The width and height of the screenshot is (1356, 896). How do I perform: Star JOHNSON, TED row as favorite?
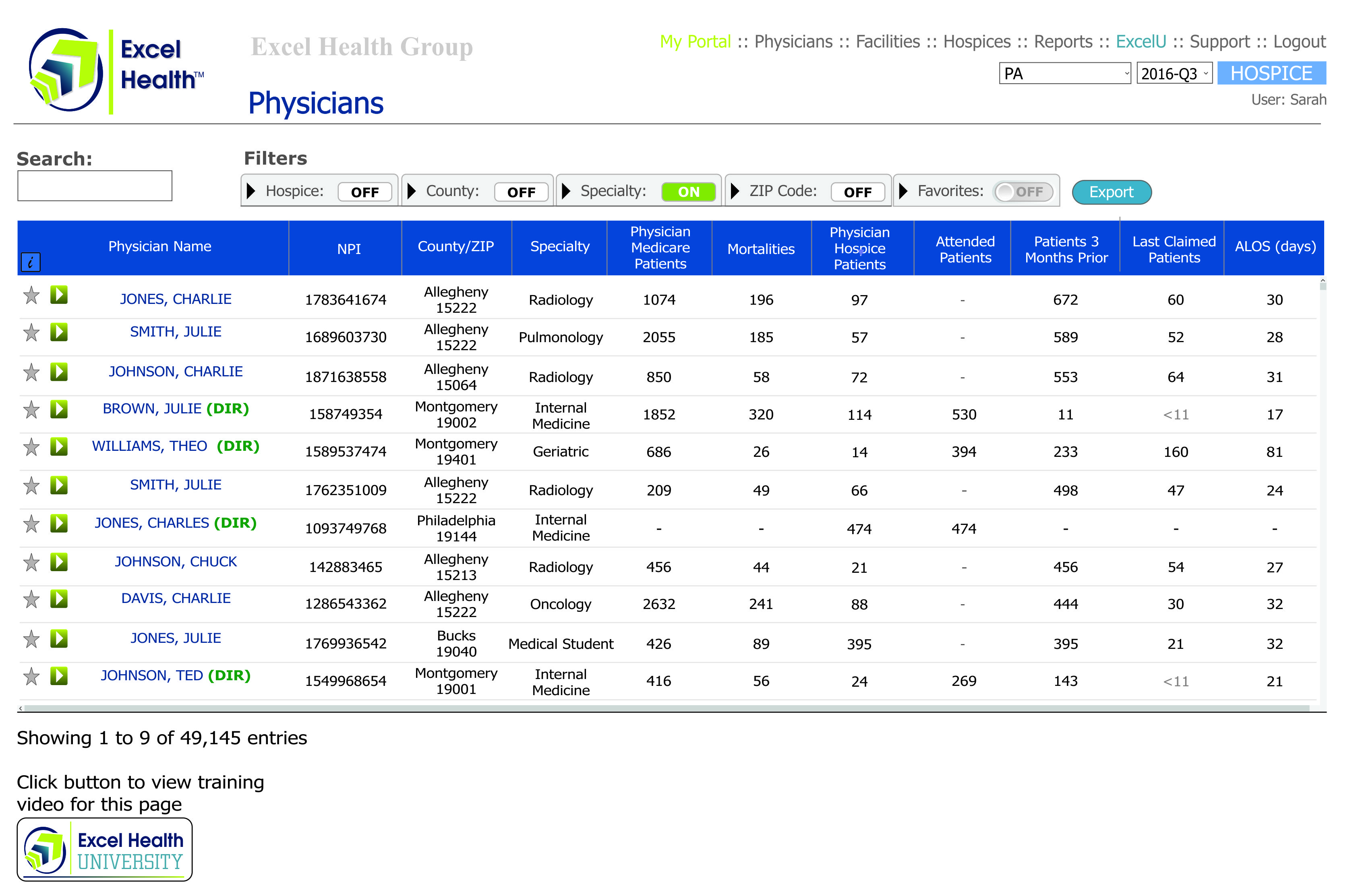pyautogui.click(x=31, y=676)
